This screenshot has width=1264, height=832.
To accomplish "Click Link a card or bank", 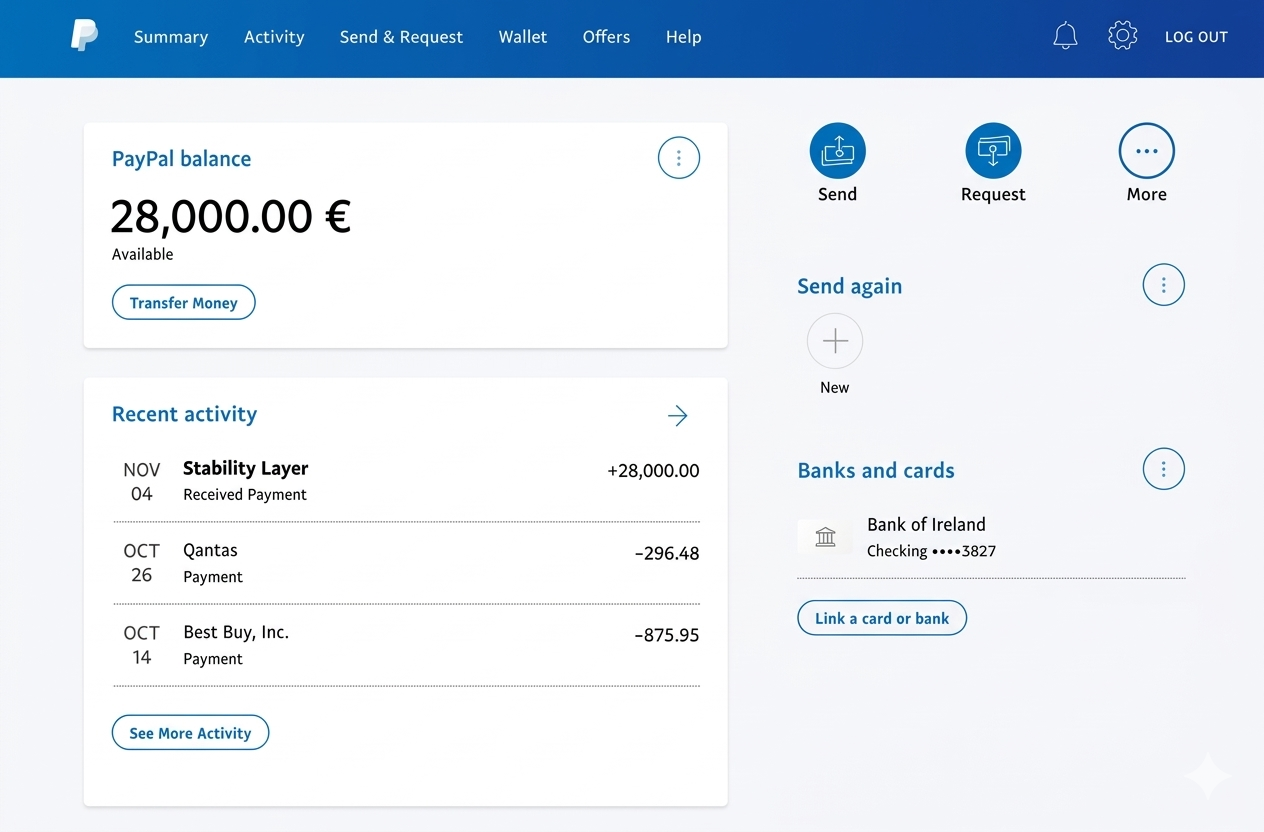I will tap(882, 618).
